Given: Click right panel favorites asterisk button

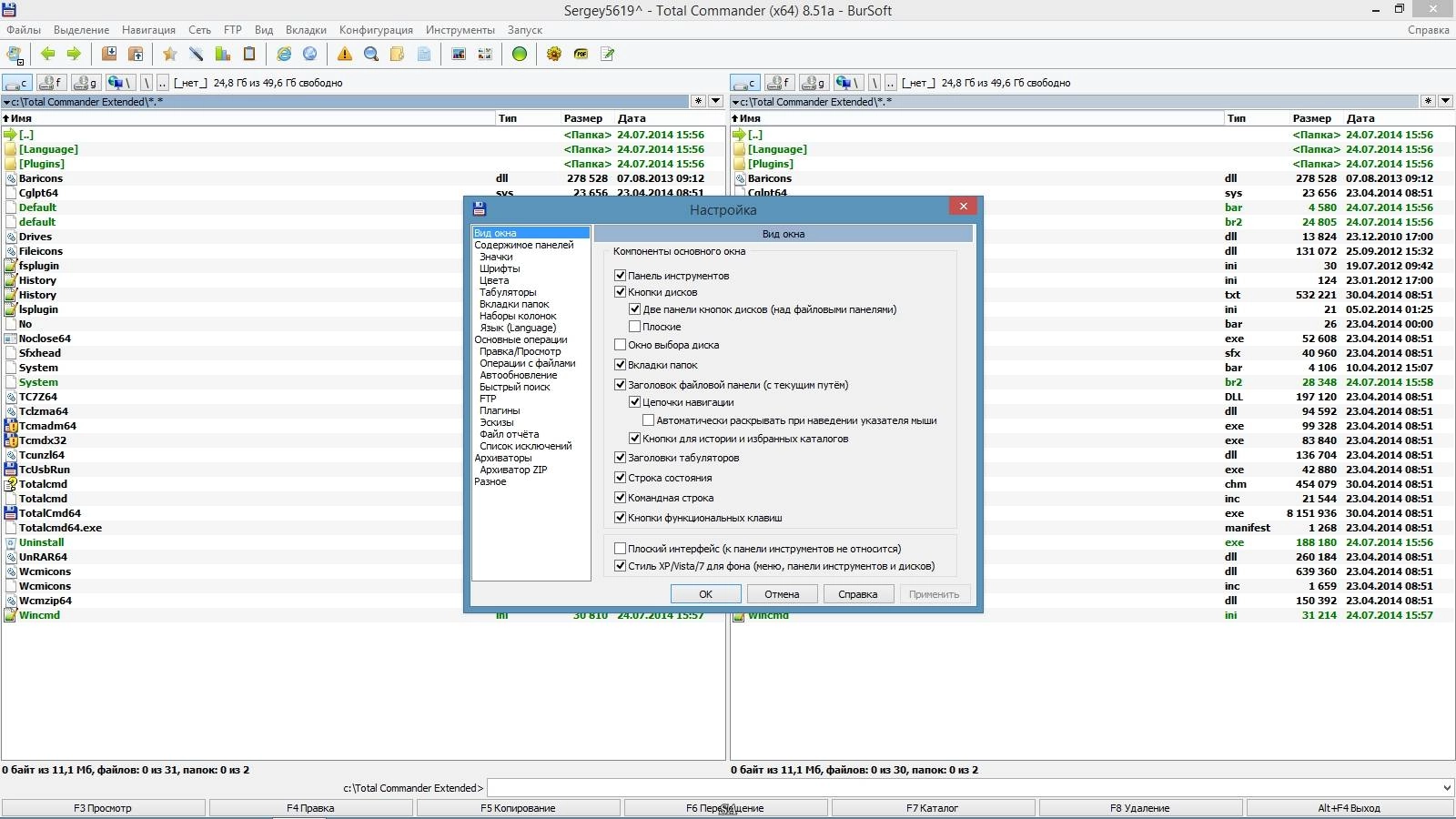Looking at the screenshot, I should (1428, 102).
